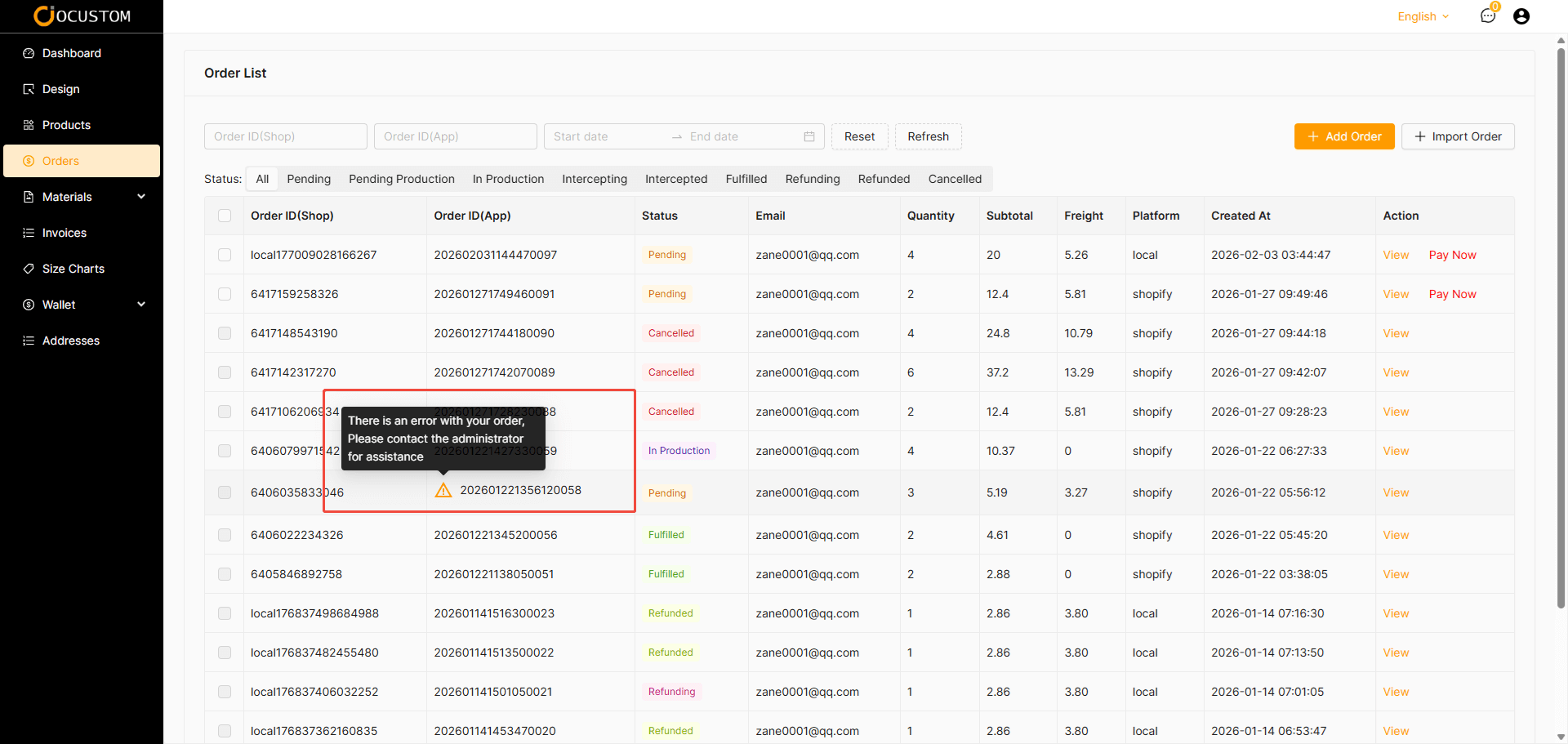This screenshot has height=744, width=1568.
Task: Open the English language dropdown
Action: tap(1423, 16)
